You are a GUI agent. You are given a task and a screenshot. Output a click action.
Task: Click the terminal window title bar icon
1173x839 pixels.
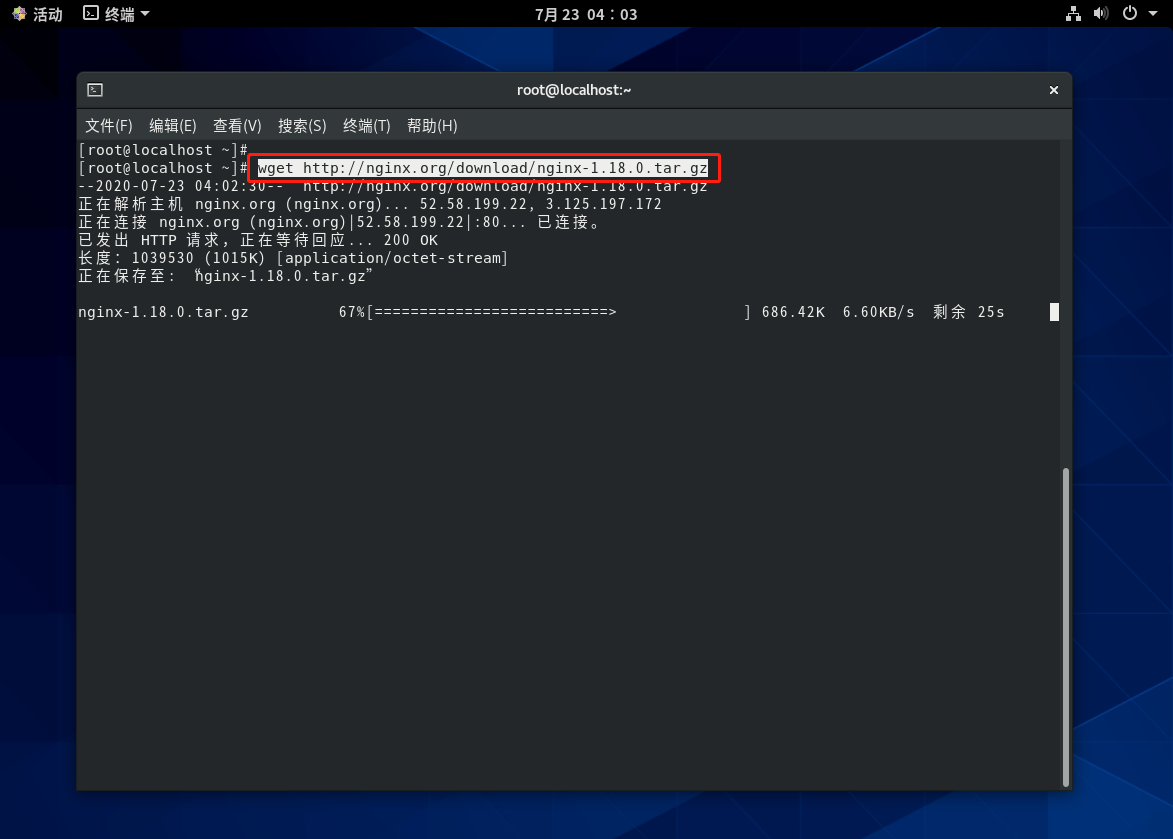(x=95, y=90)
